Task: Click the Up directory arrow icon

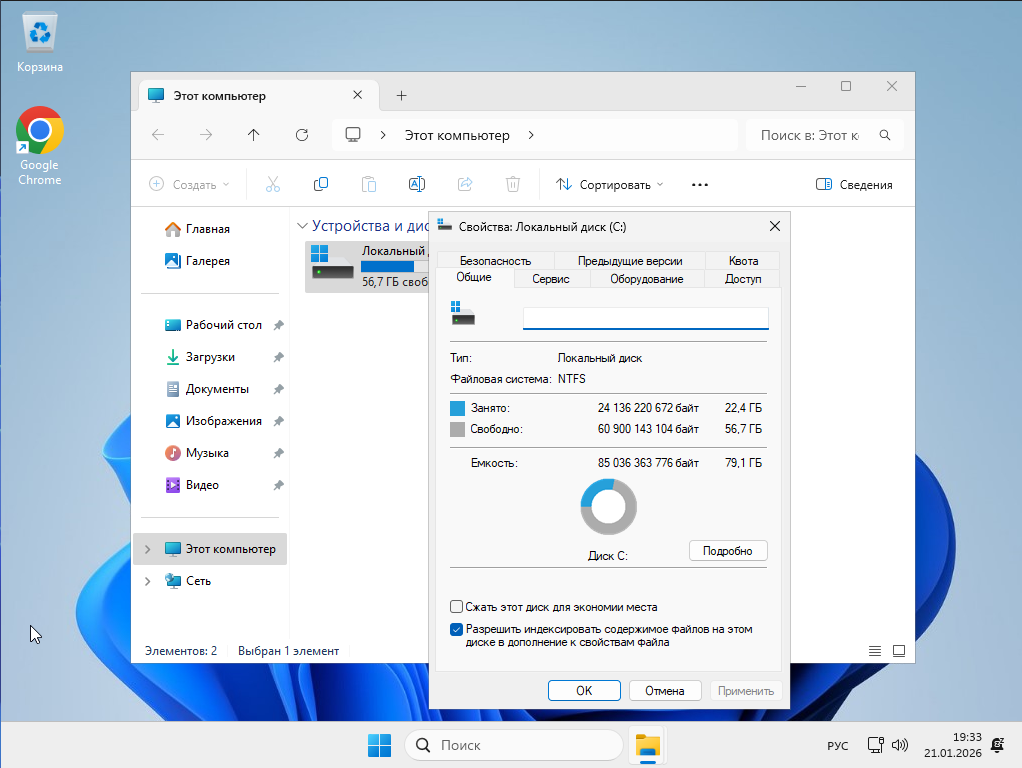Action: click(254, 135)
